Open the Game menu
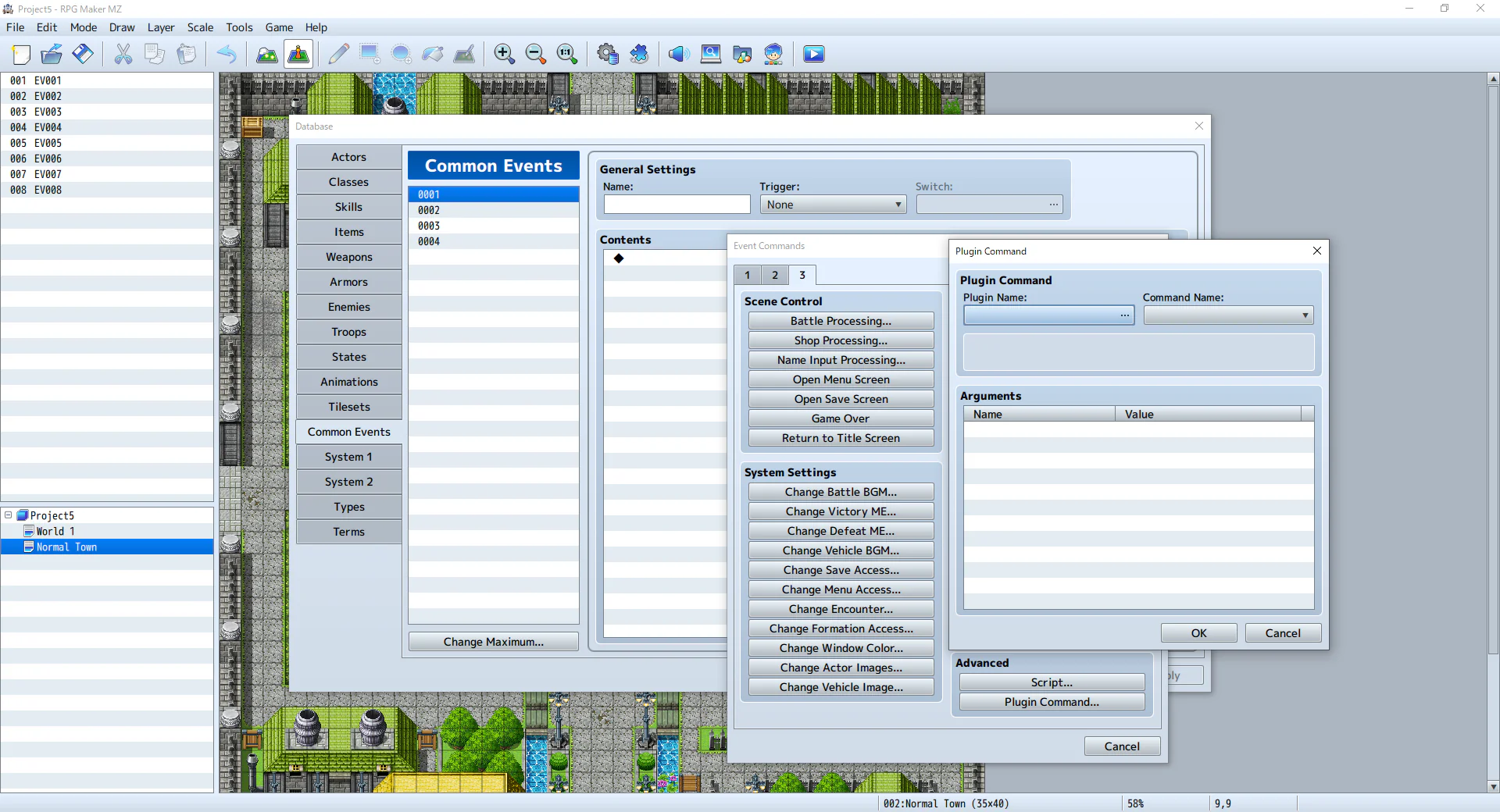1500x812 pixels. 279,27
